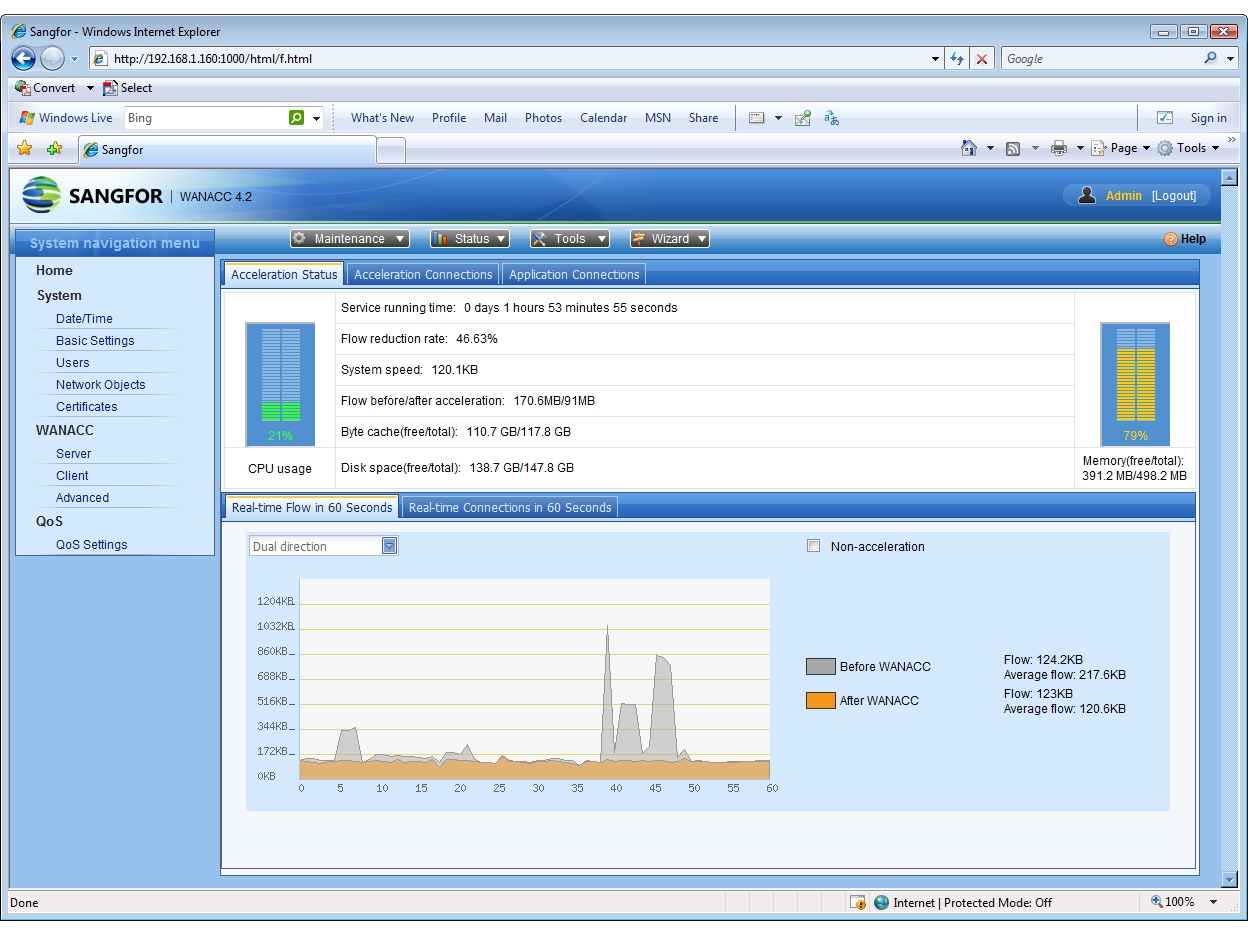Click the RSS Feeds icon

1013,148
